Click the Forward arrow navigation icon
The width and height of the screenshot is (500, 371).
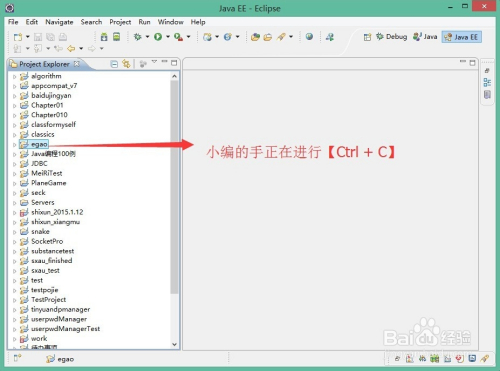click(92, 49)
